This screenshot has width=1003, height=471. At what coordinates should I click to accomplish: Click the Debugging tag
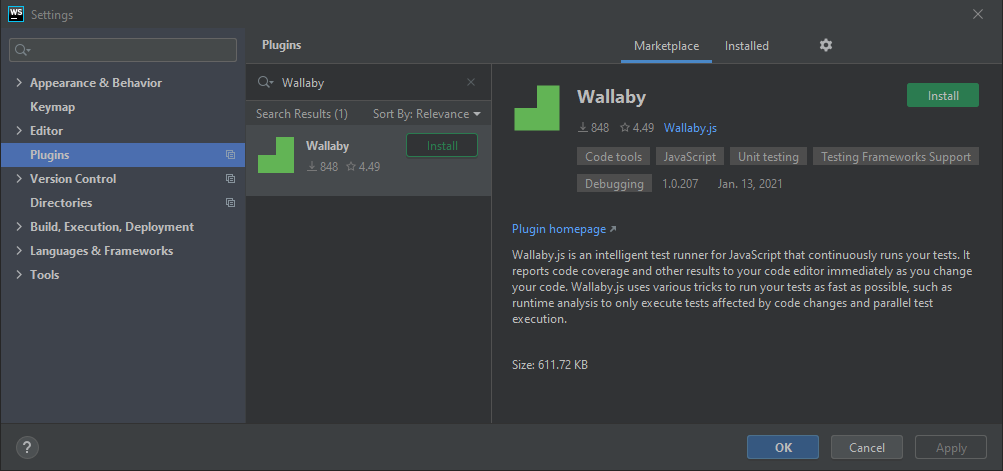[614, 184]
